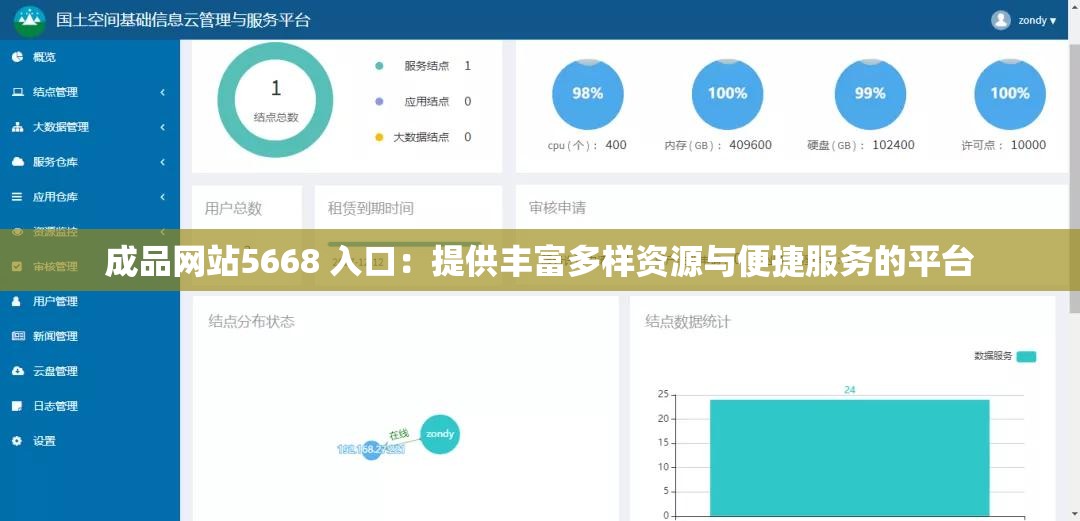Viewport: 1080px width, 521px height.
Task: Expand the 服务仓库 chevron arrow
Action: click(x=163, y=163)
